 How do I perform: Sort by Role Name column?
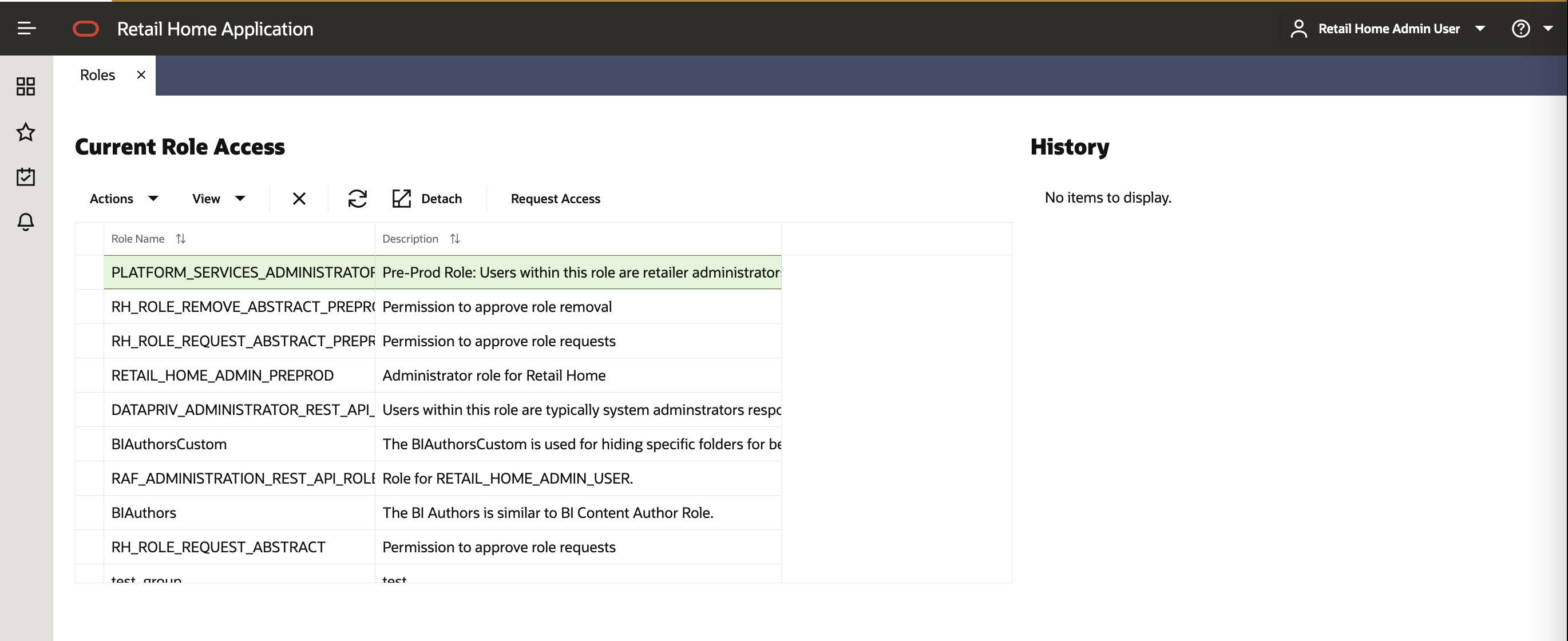pyautogui.click(x=181, y=239)
